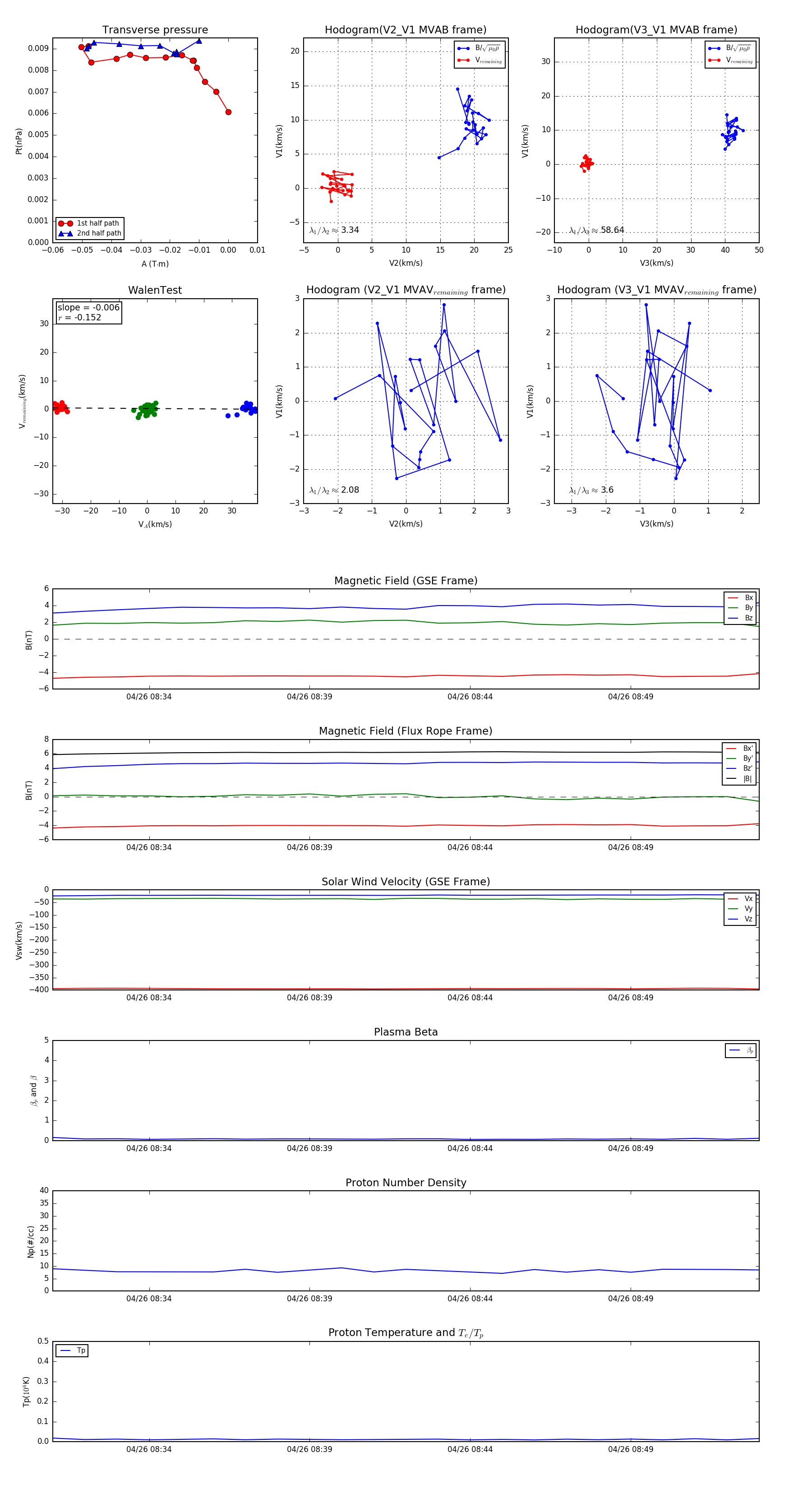Viewport: 812px width, 1489px height.
Task: Click the 'Tp' legend entry in temperature panel
Action: coord(72,1351)
